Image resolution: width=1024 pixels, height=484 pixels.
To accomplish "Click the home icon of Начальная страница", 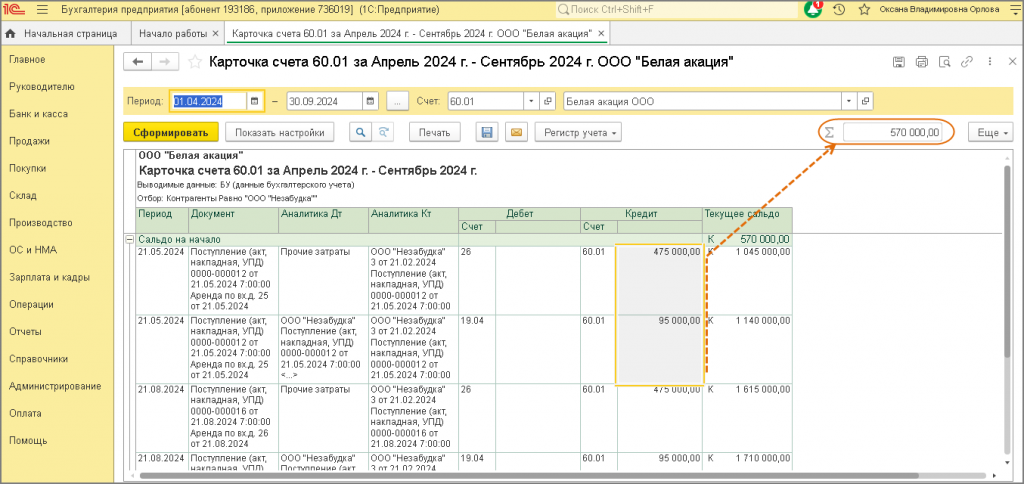I will coord(10,33).
